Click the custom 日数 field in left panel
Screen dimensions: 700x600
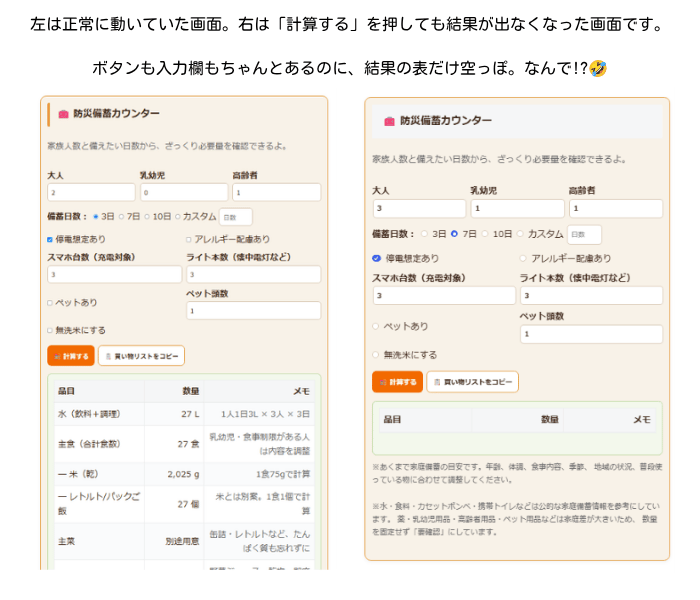point(236,217)
